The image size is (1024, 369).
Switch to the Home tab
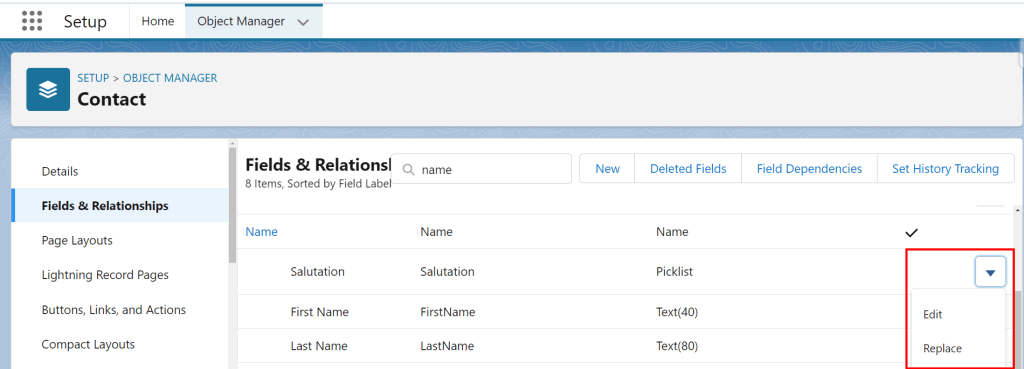(x=158, y=22)
